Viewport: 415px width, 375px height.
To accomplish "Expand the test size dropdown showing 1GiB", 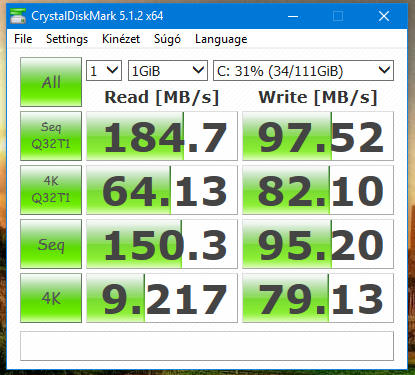I will click(168, 70).
